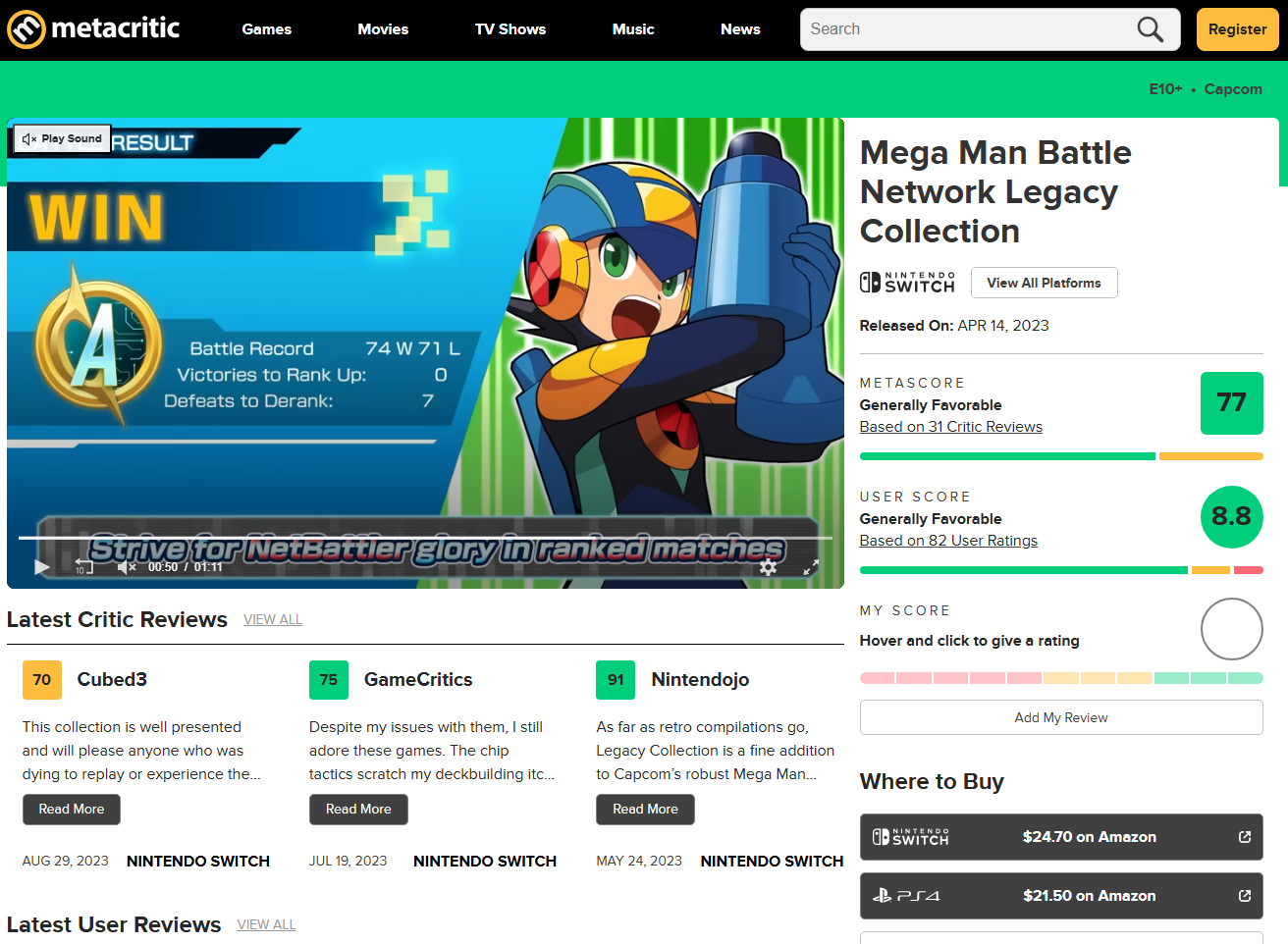Open Nintendojo publication name
1288x944 pixels.
pyautogui.click(x=700, y=680)
